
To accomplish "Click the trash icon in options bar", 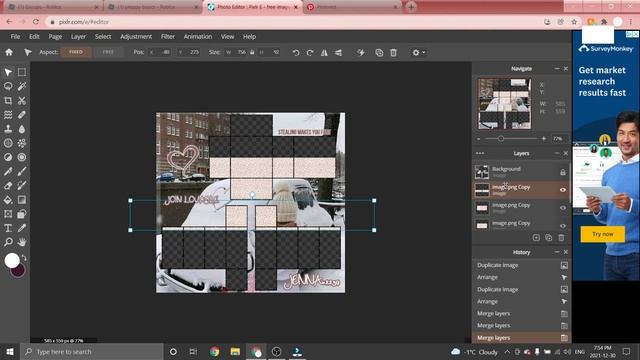I will pyautogui.click(x=393, y=53).
